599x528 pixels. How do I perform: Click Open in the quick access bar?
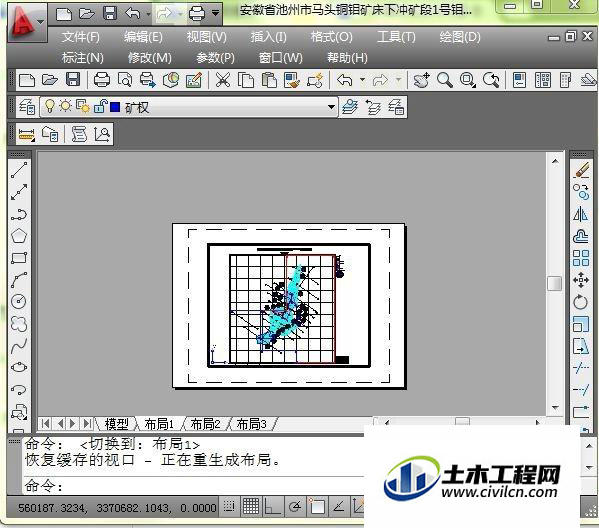87,14
